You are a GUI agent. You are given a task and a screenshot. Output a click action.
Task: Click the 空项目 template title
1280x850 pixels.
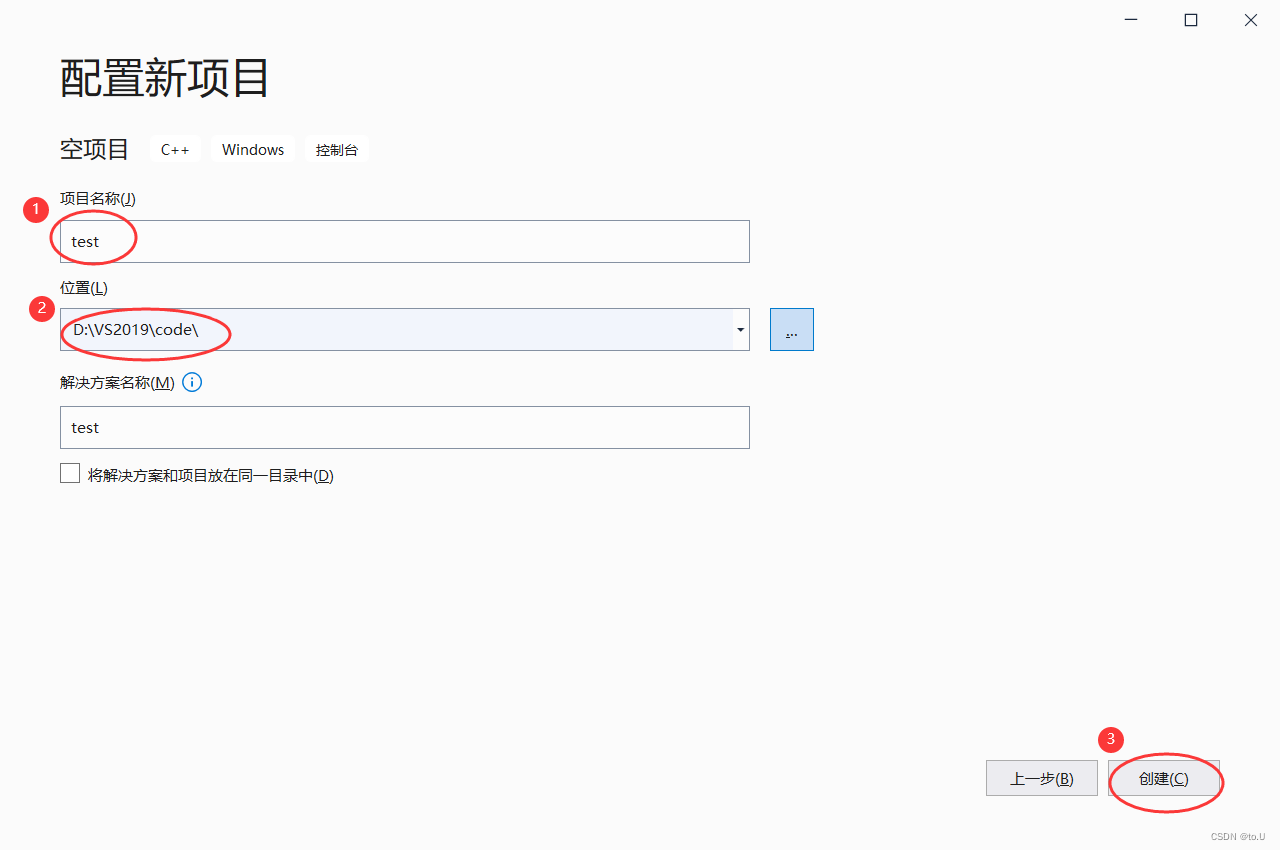(x=95, y=149)
